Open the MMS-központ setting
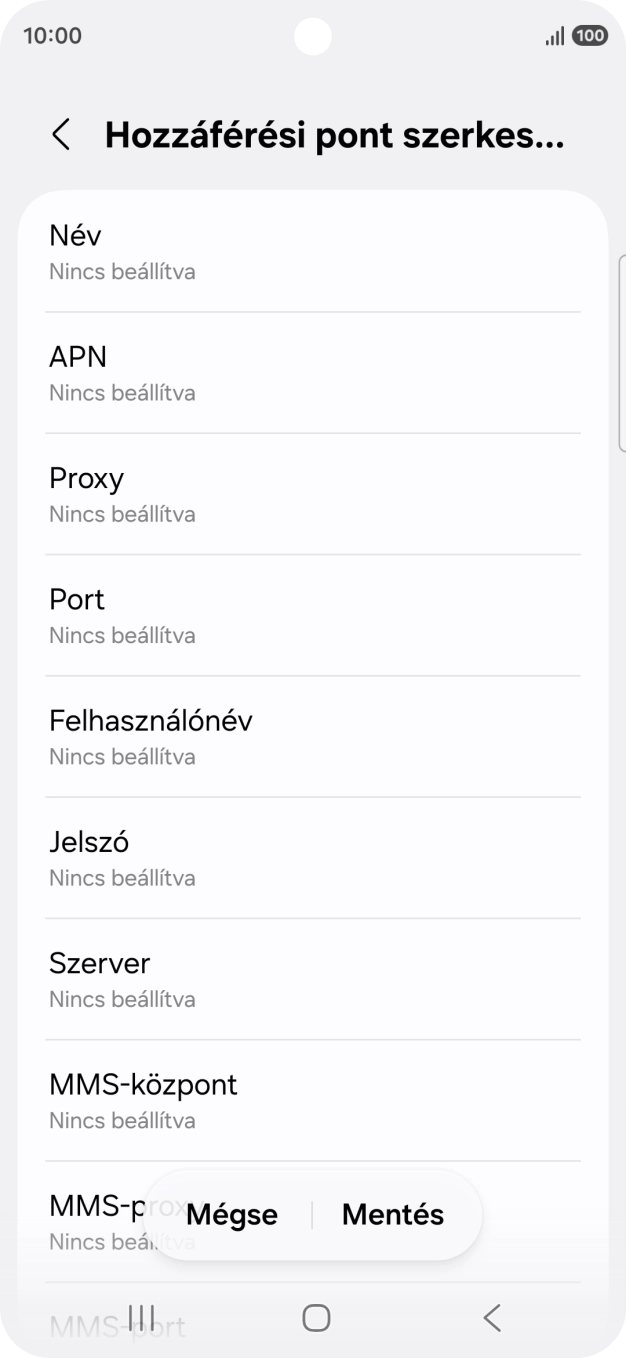 point(313,1099)
